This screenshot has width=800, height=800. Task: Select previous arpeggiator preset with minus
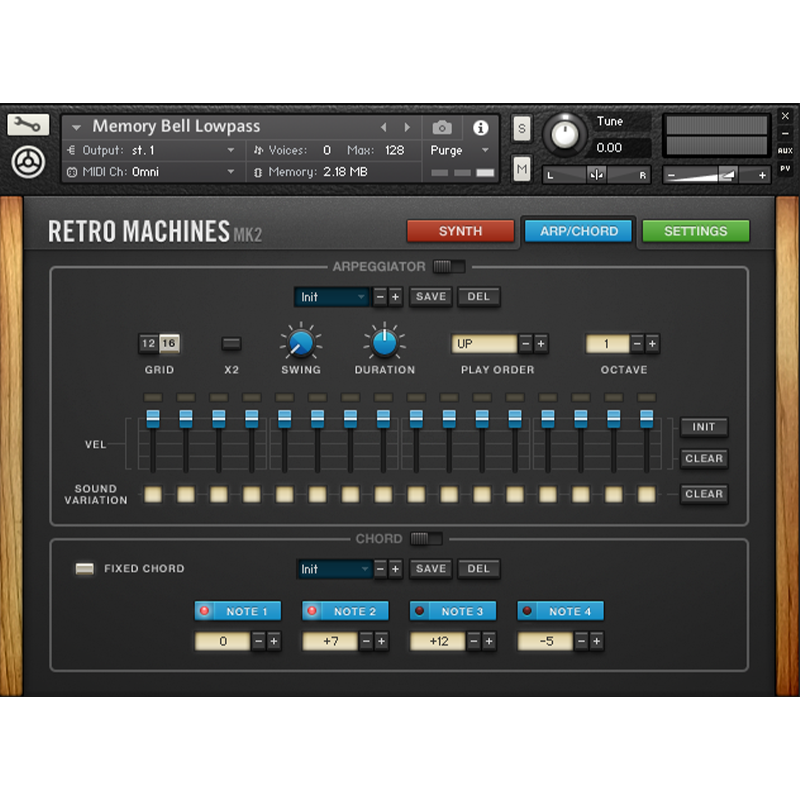[x=380, y=297]
